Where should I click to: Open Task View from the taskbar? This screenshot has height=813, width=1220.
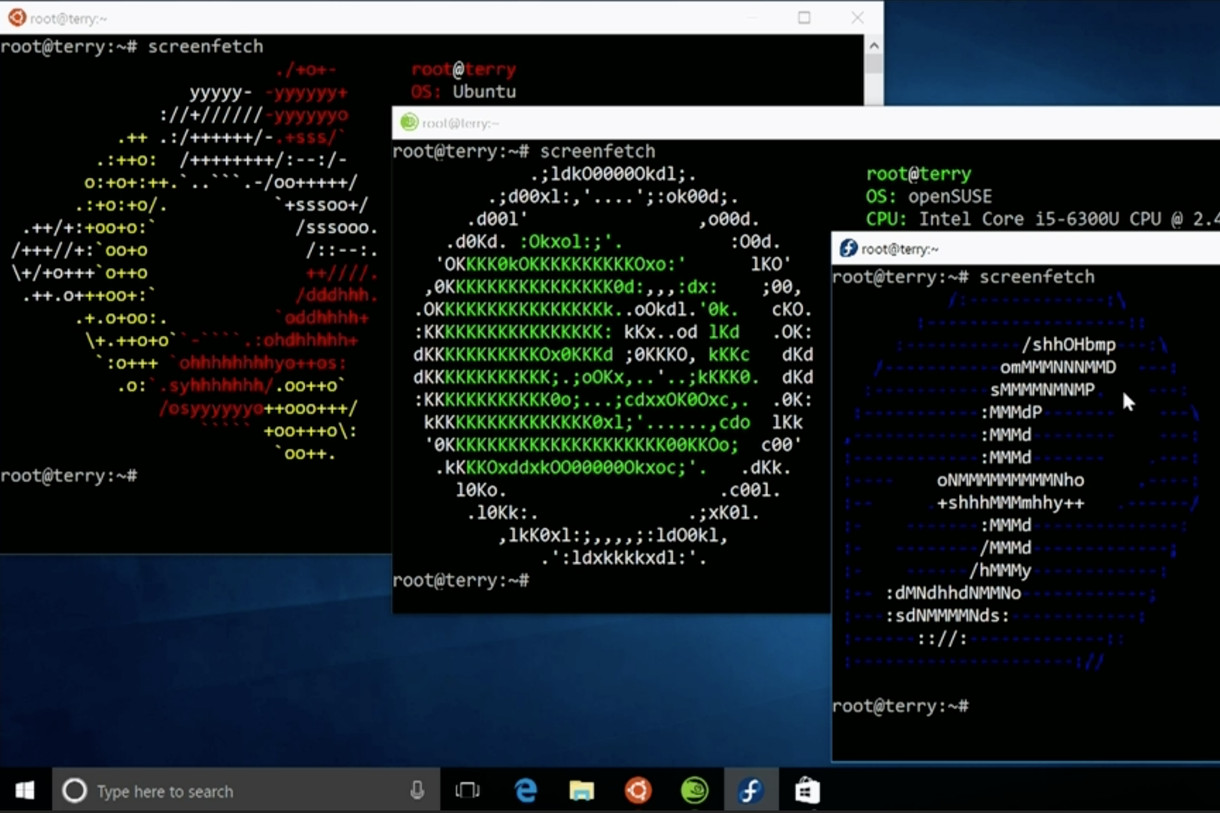pos(467,791)
